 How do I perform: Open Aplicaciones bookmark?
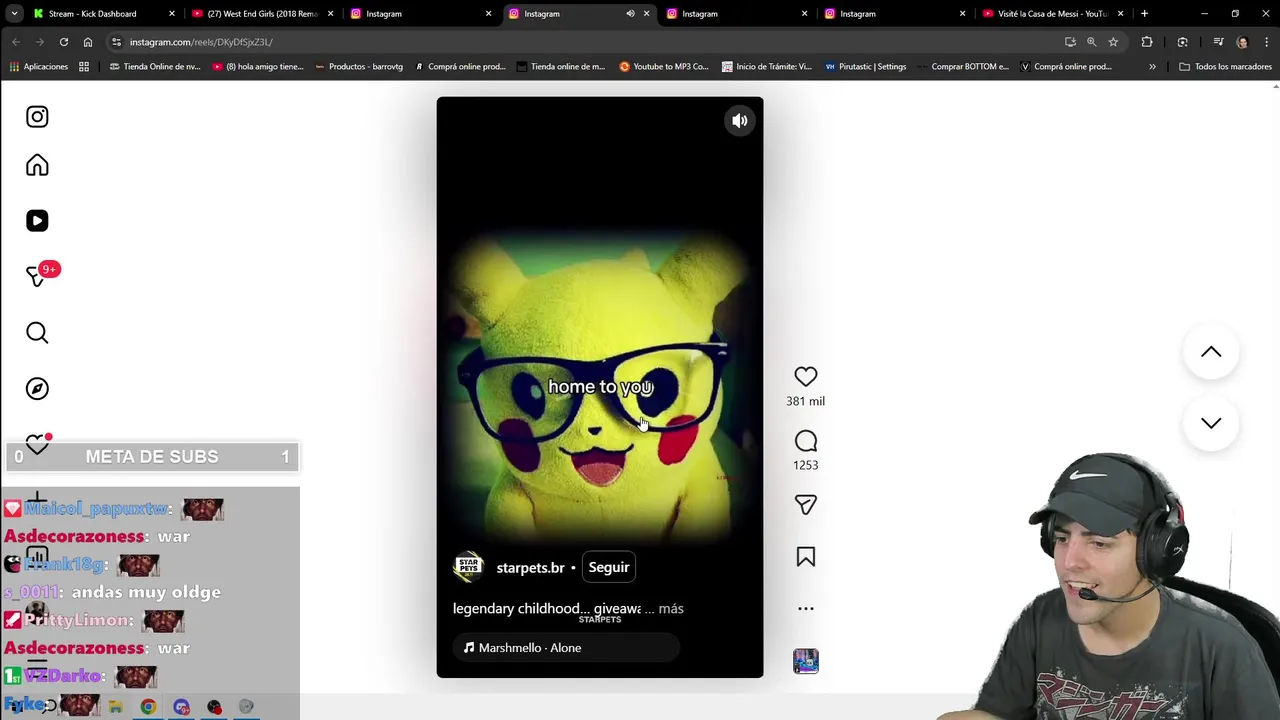pyautogui.click(x=38, y=67)
